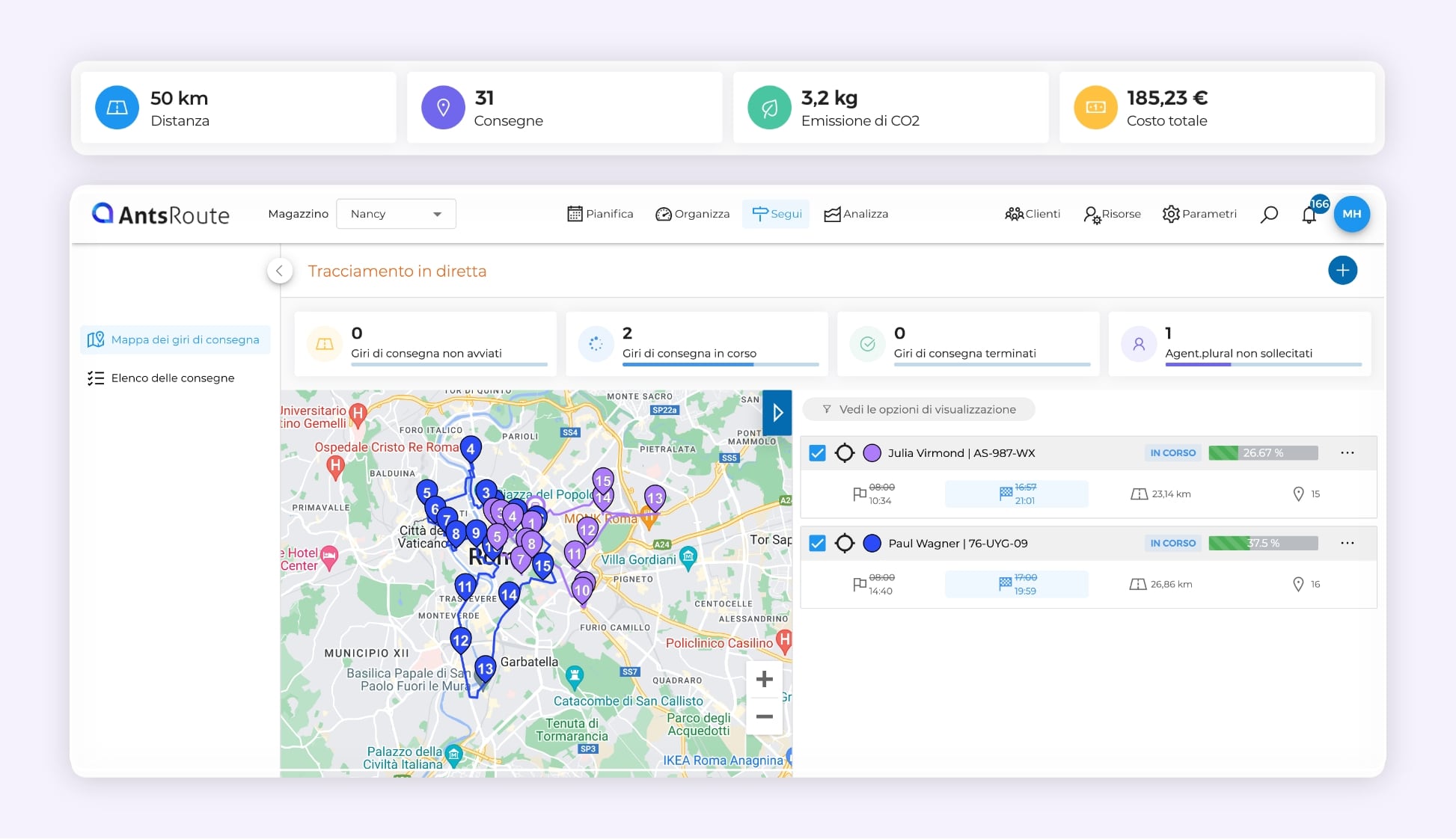Click Paul Wagner 37.5% progress bar

1262,544
